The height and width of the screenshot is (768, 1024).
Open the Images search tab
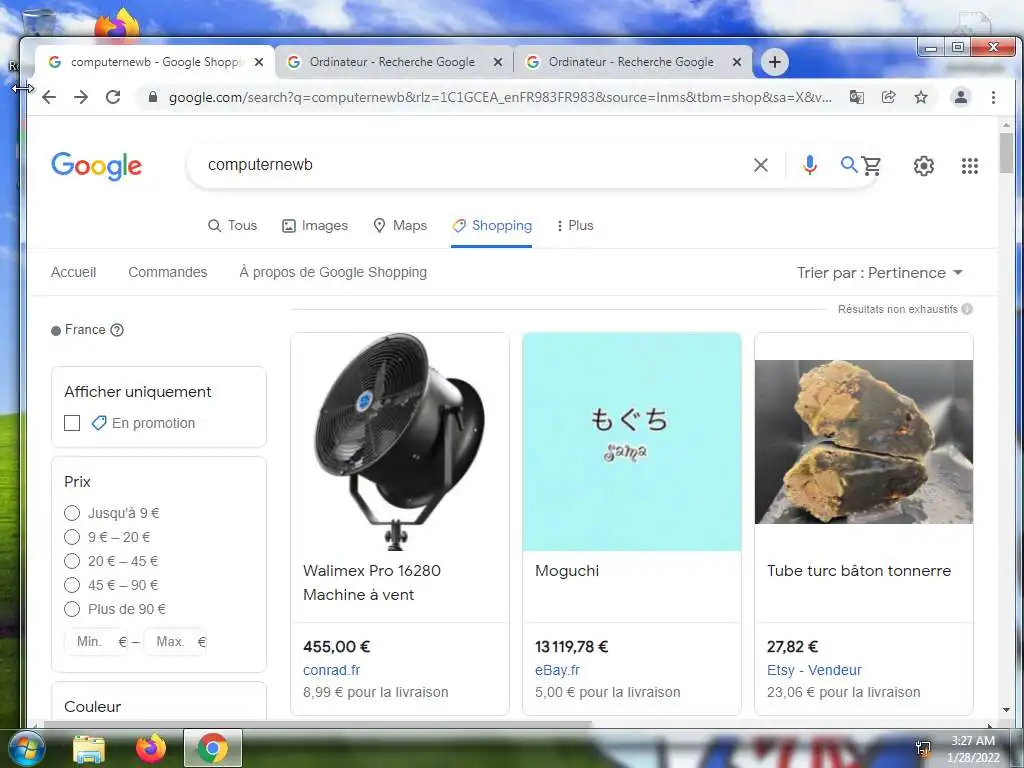[x=315, y=226]
